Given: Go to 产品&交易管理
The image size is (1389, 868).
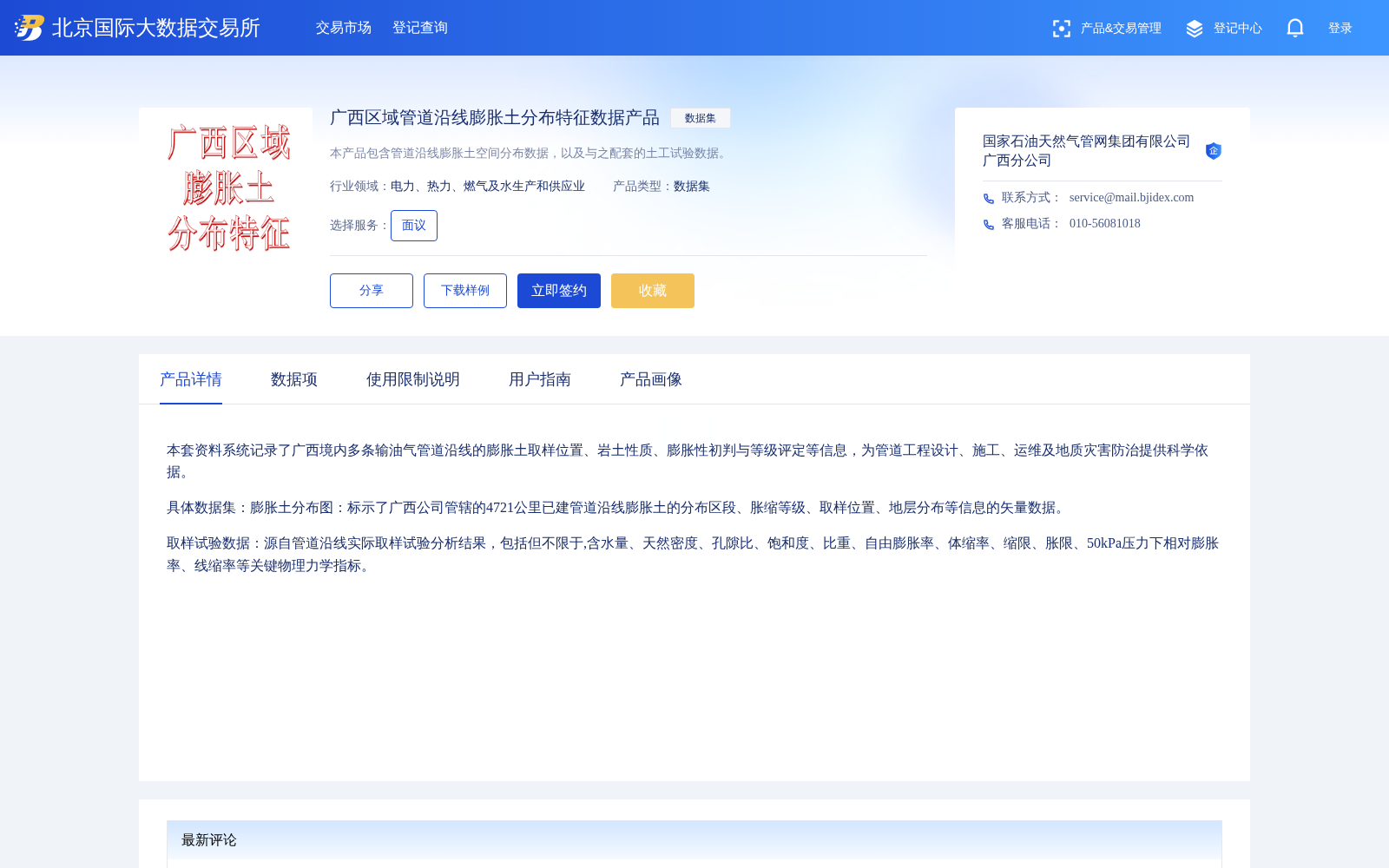Looking at the screenshot, I should pos(1121,29).
